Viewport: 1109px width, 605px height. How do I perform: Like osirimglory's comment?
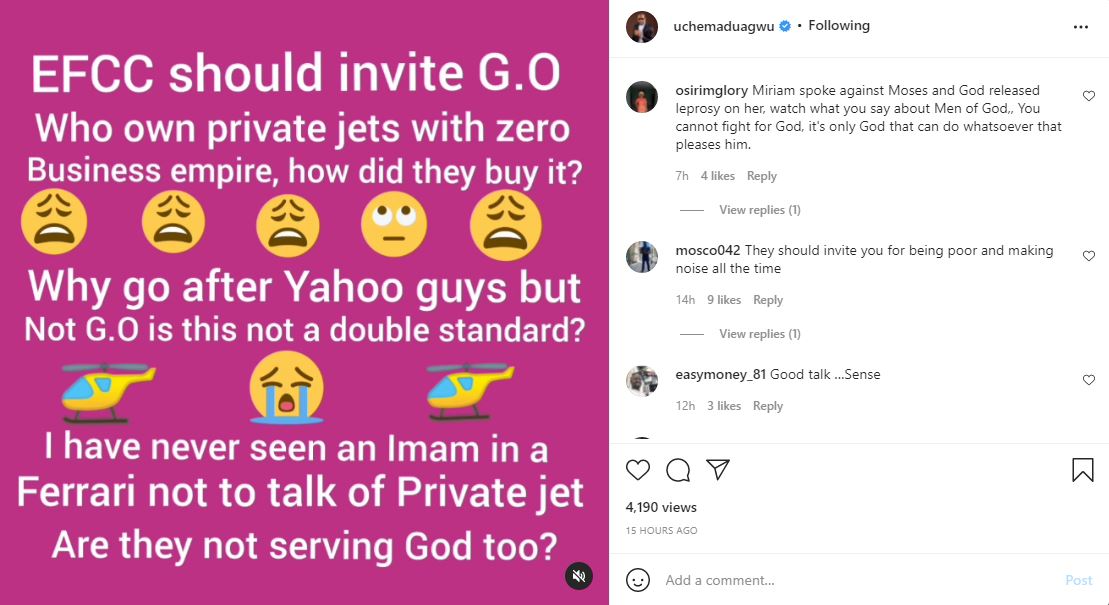click(x=1089, y=96)
